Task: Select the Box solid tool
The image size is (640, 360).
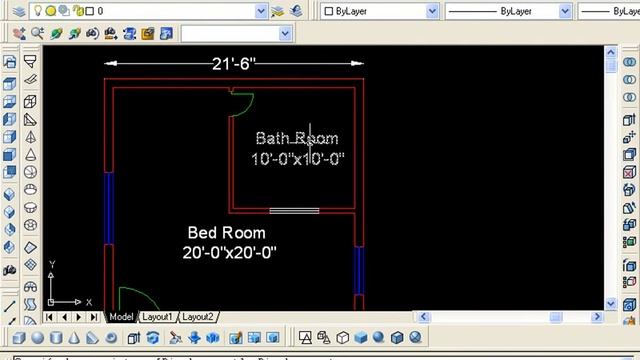Action: [19, 338]
